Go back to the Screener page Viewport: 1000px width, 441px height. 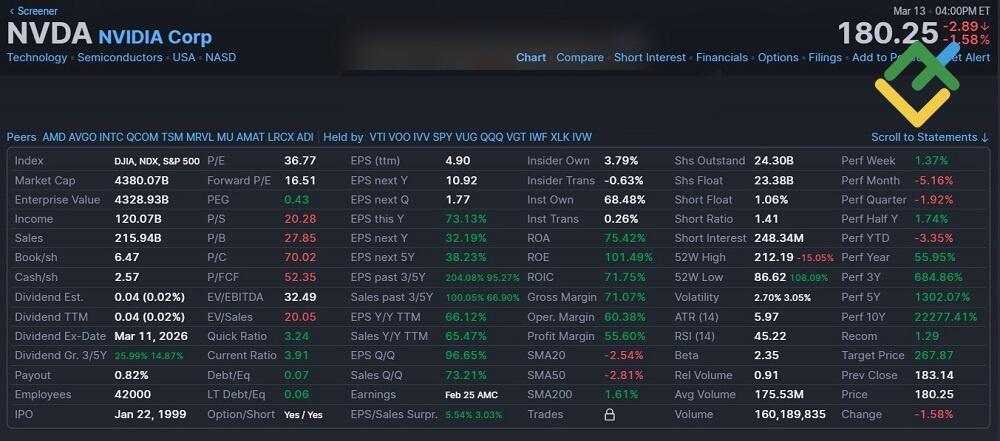(33, 11)
